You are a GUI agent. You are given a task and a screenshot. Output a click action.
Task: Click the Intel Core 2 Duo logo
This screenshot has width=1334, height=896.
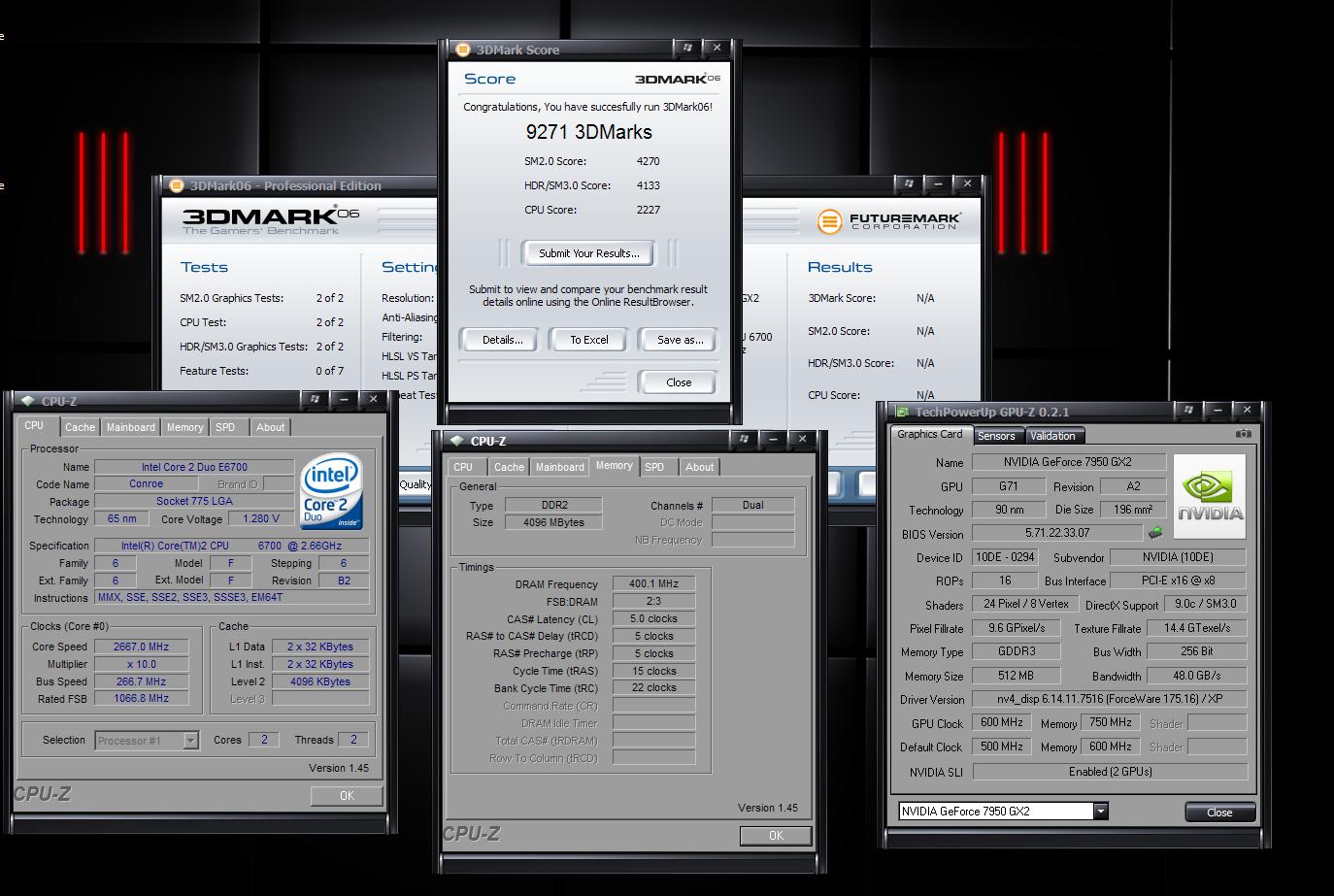(x=332, y=492)
